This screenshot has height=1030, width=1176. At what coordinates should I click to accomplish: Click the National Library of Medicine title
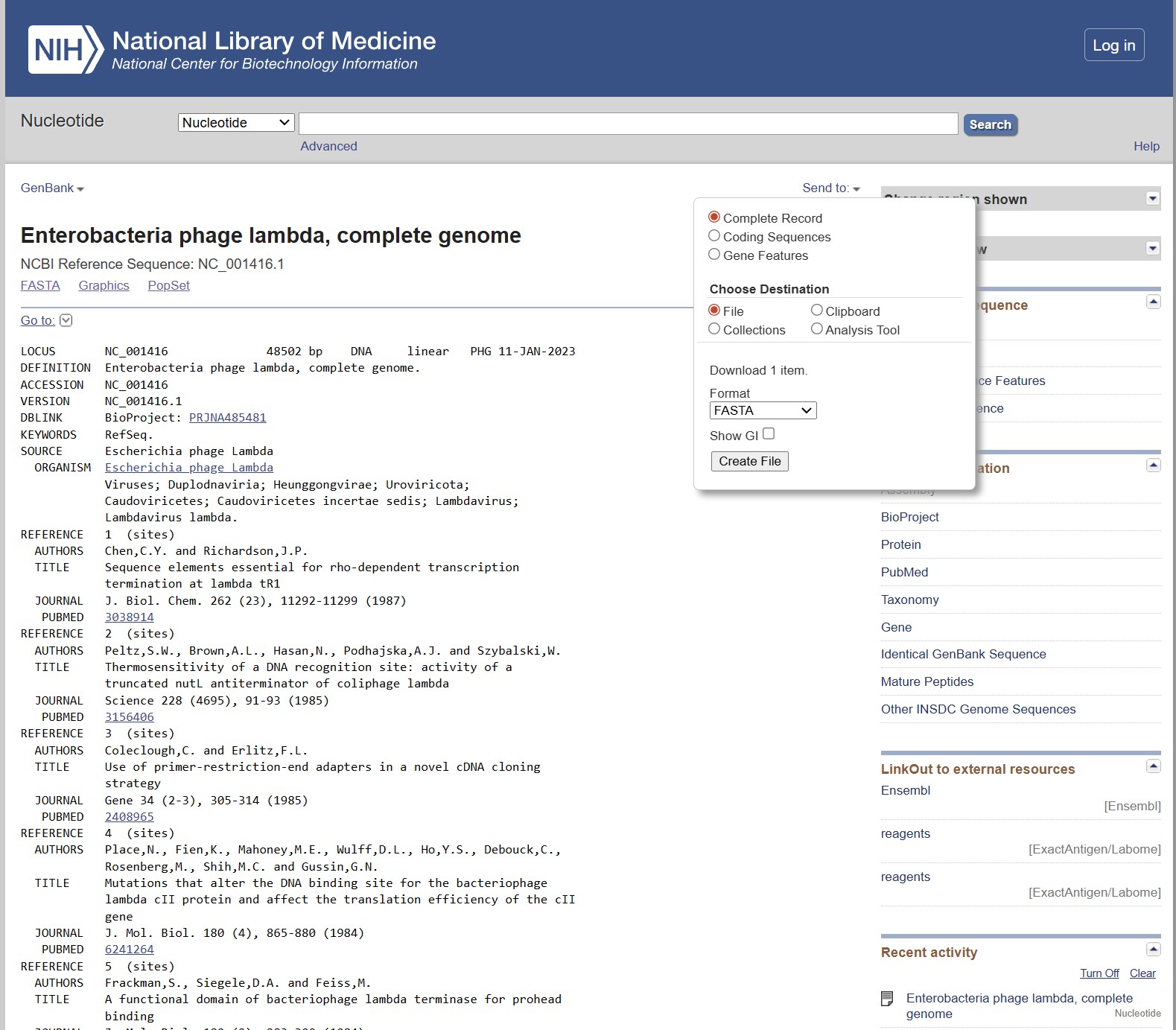tap(274, 40)
